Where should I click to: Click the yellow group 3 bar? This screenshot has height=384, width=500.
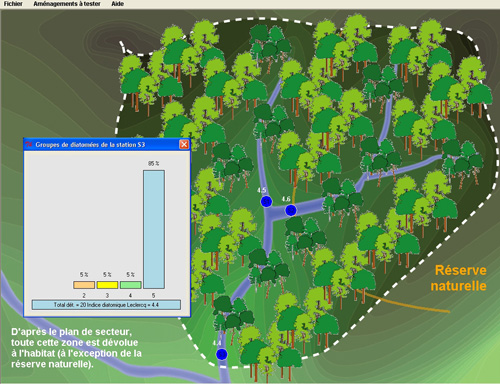tap(107, 285)
